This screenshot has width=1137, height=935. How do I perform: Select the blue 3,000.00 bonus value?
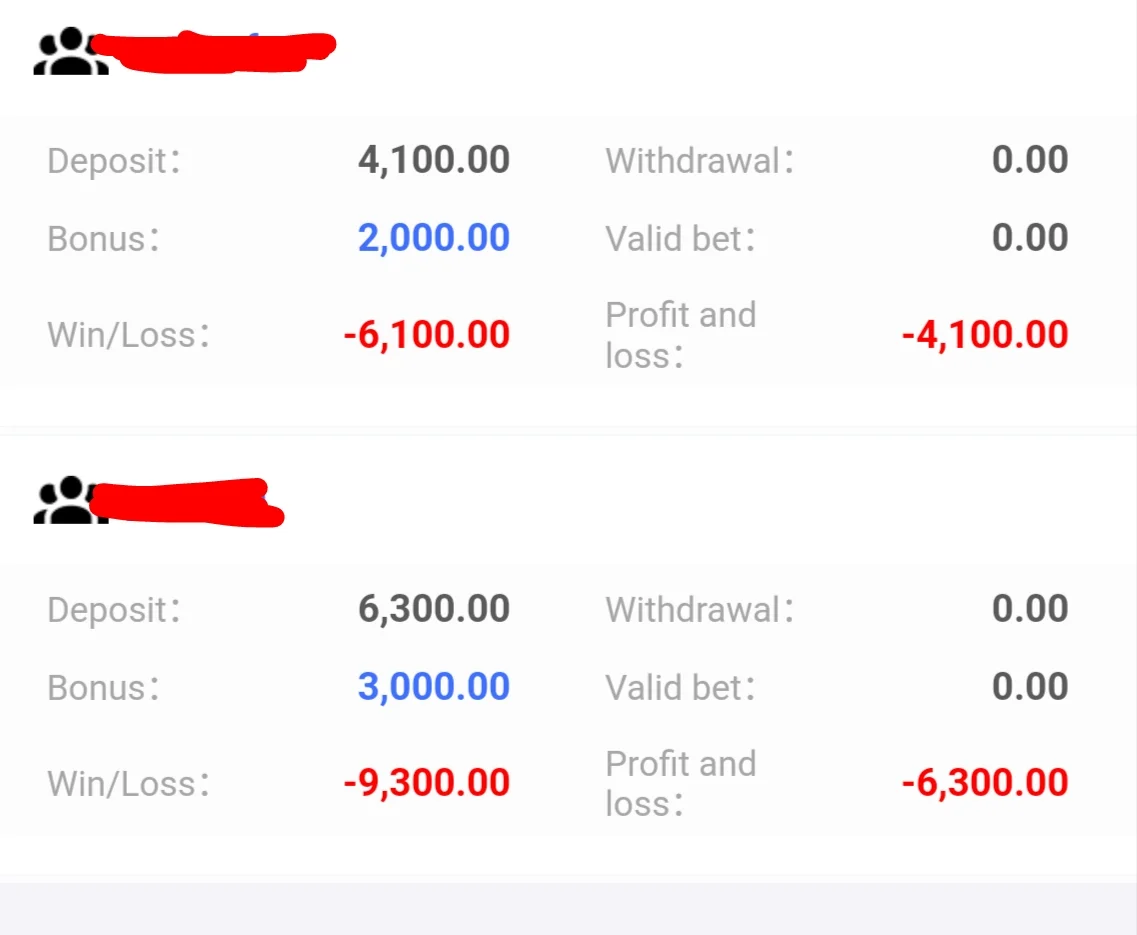coord(434,687)
